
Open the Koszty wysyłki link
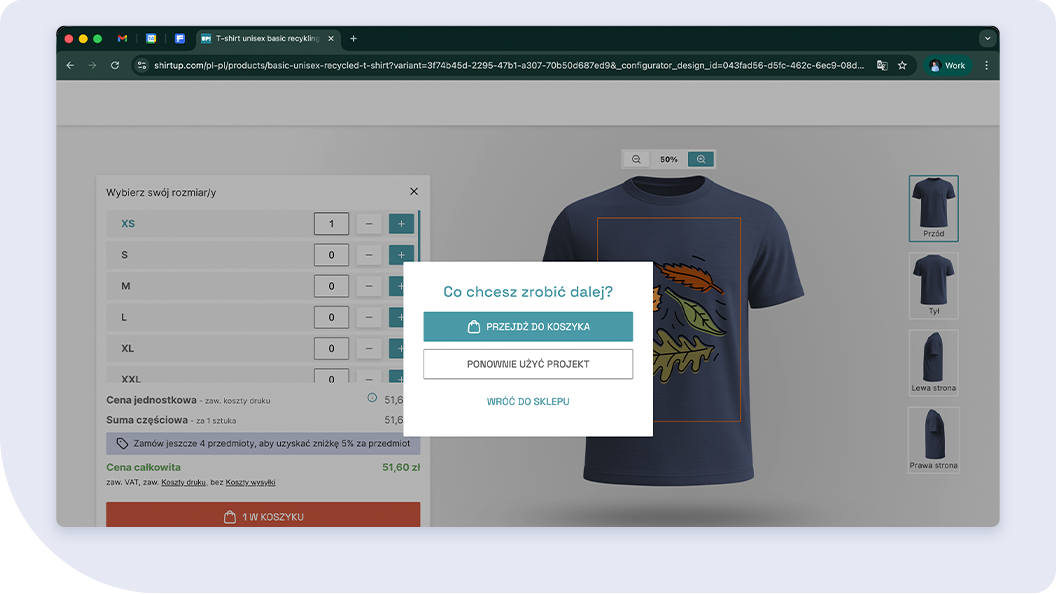pyautogui.click(x=251, y=482)
